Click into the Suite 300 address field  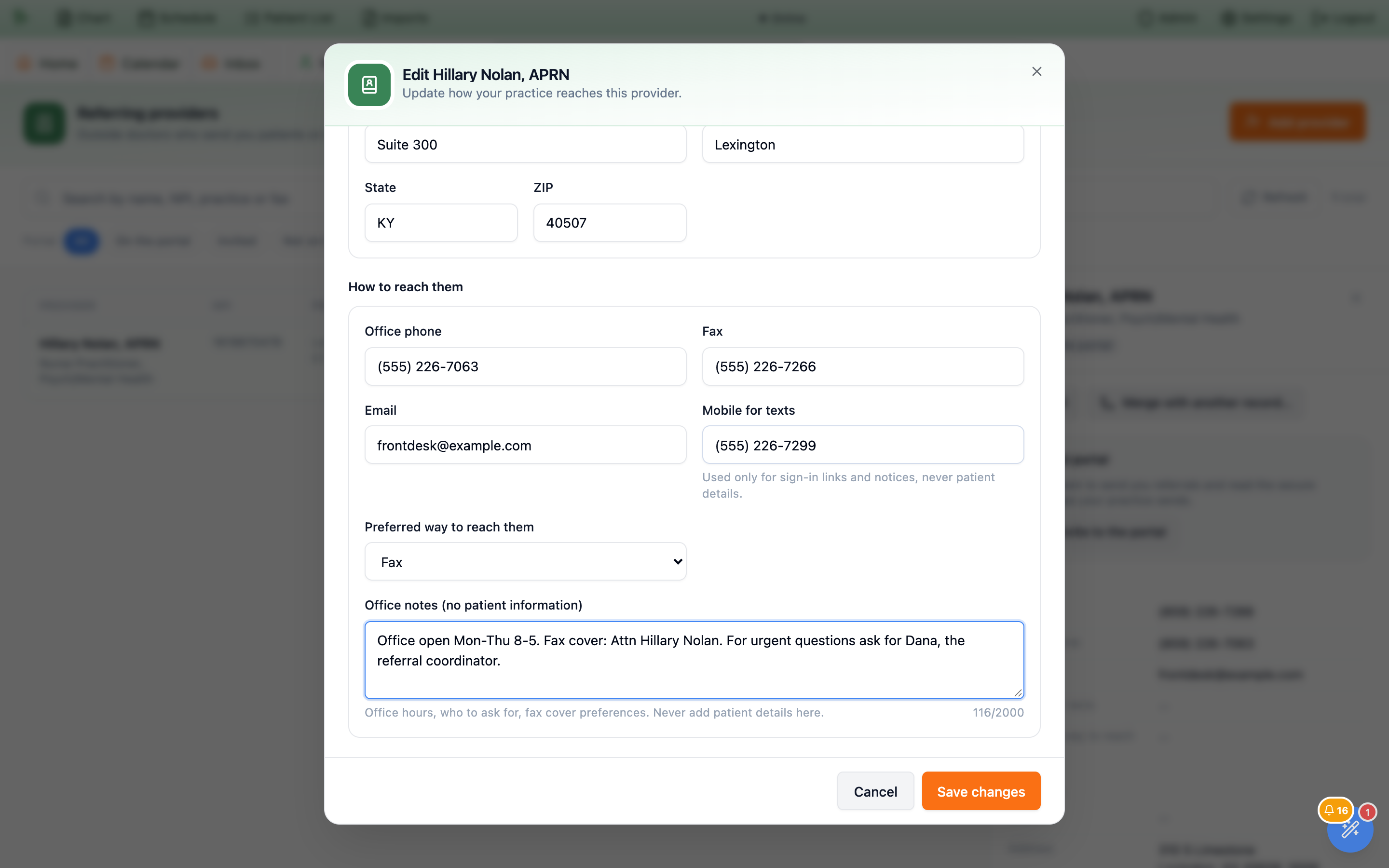(x=525, y=145)
